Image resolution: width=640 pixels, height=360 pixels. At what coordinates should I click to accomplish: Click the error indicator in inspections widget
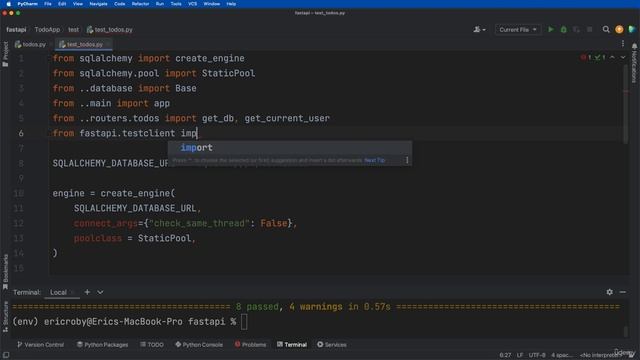click(586, 58)
